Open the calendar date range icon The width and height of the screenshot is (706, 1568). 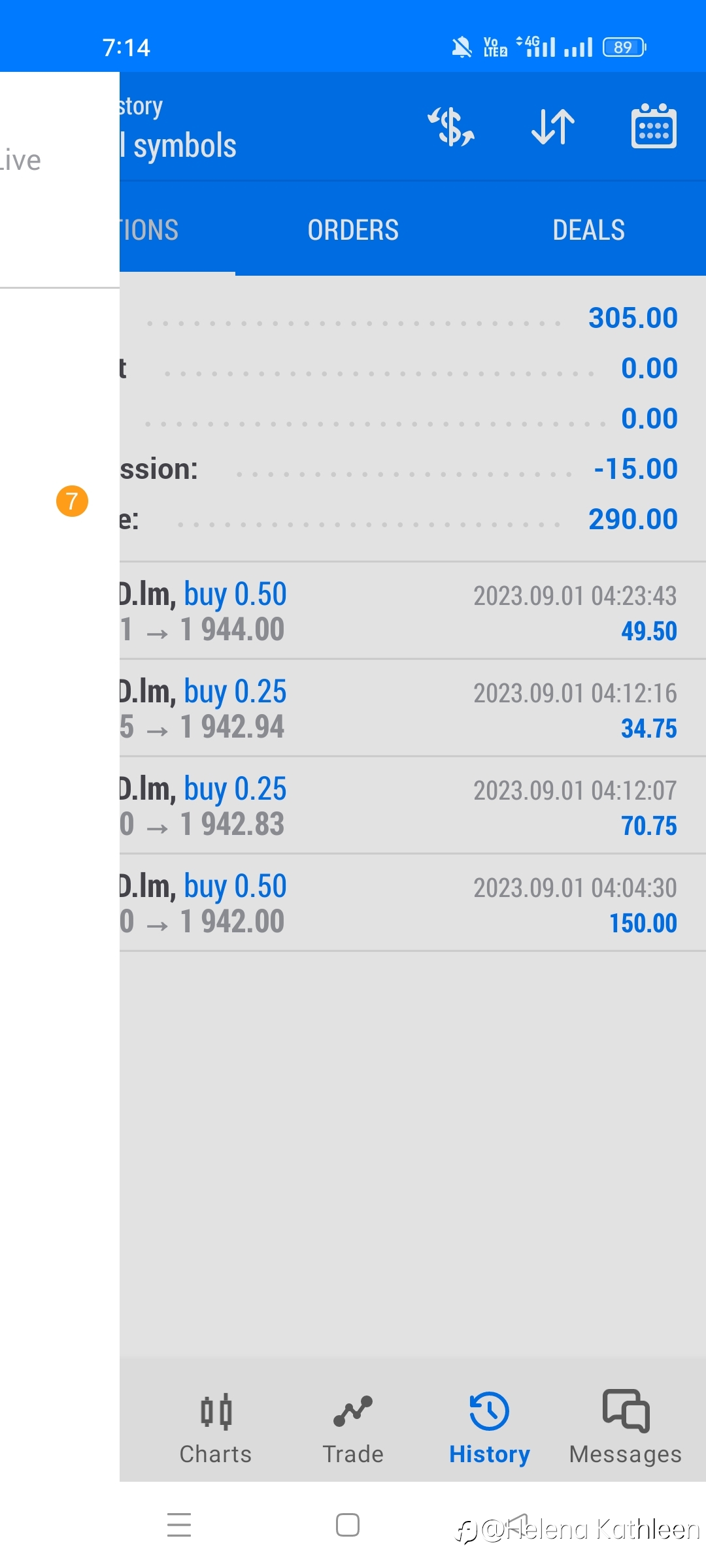point(654,126)
